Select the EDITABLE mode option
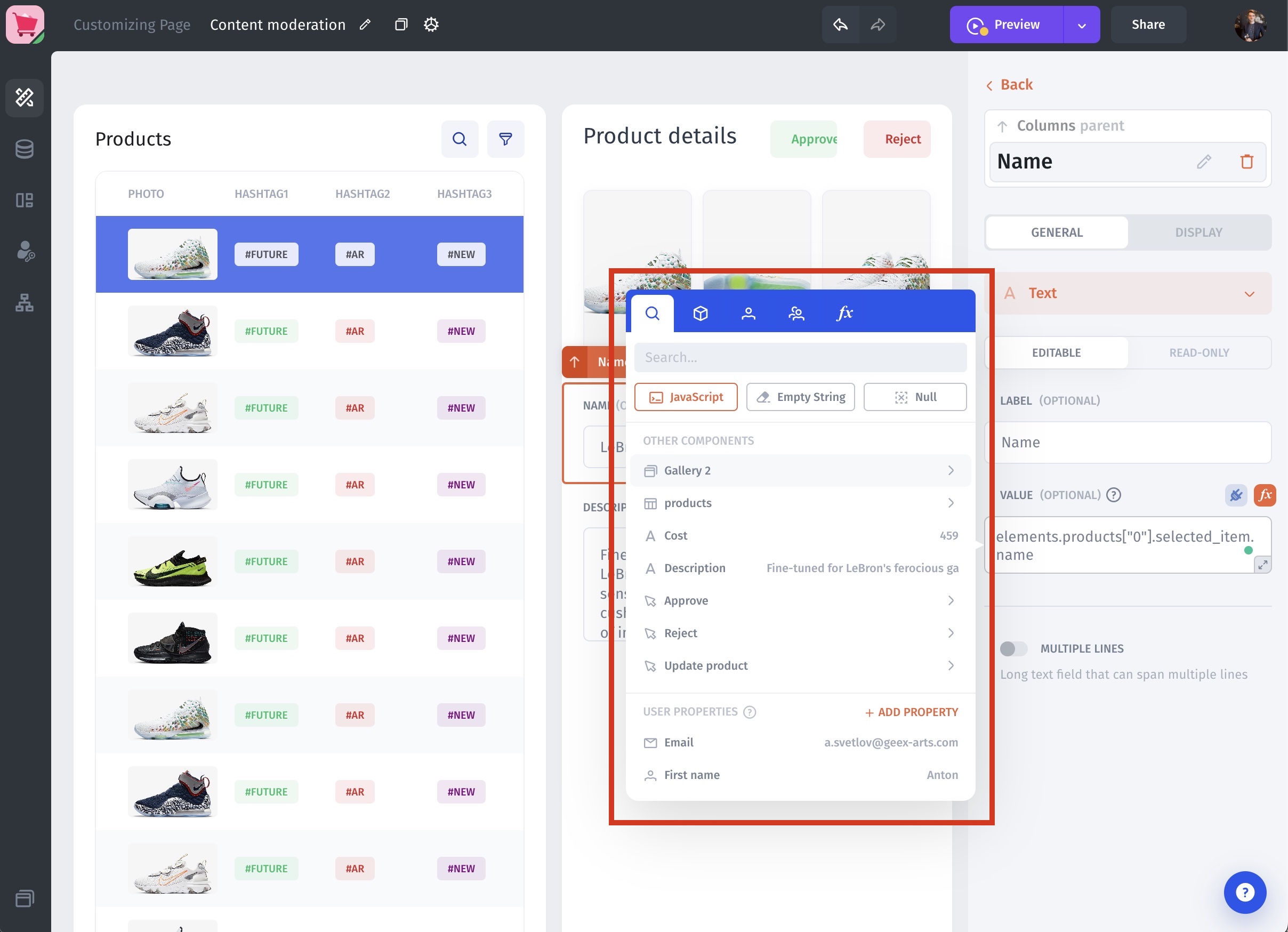This screenshot has height=932, width=1288. [x=1056, y=352]
